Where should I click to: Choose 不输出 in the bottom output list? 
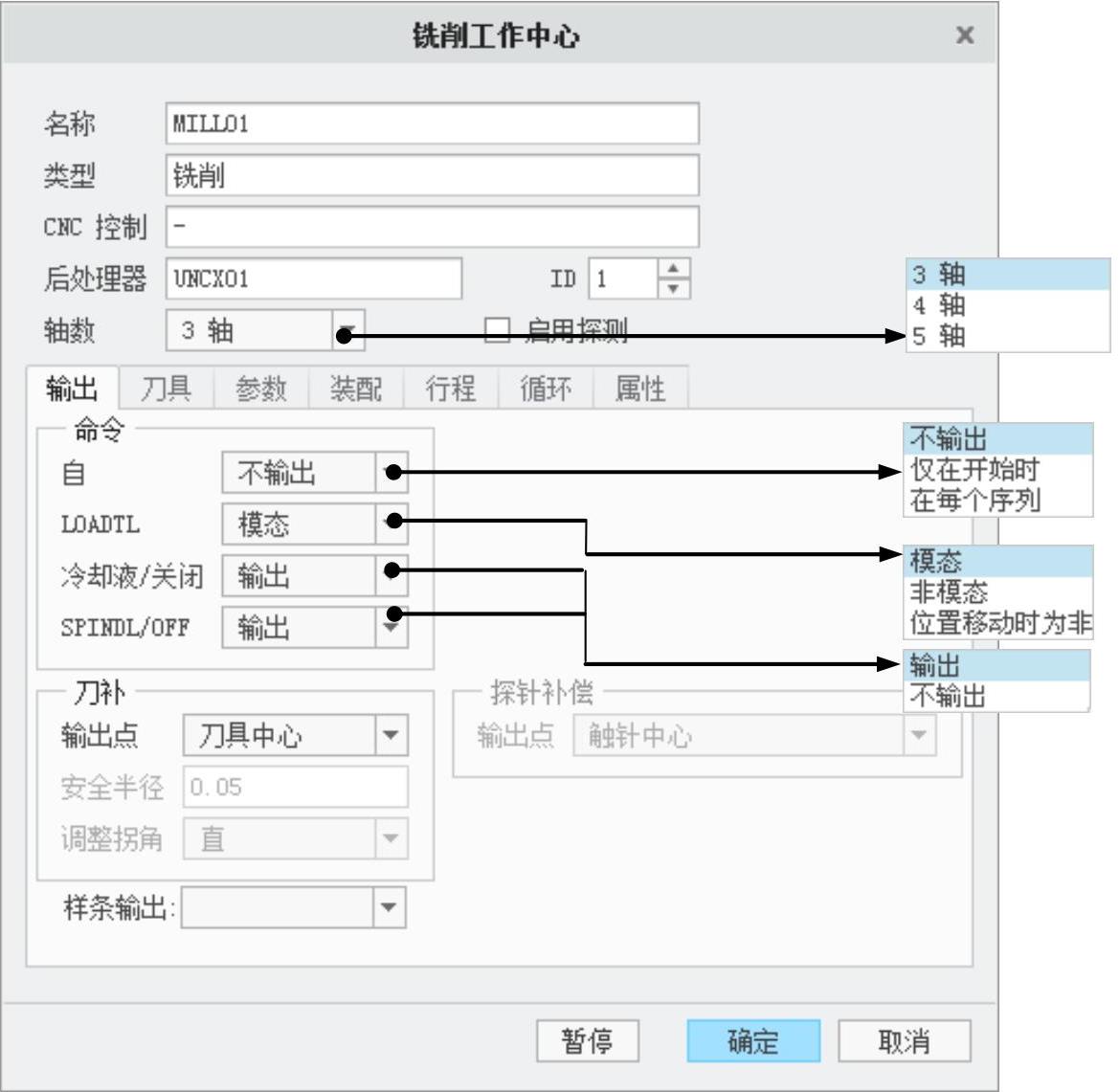coord(996,696)
